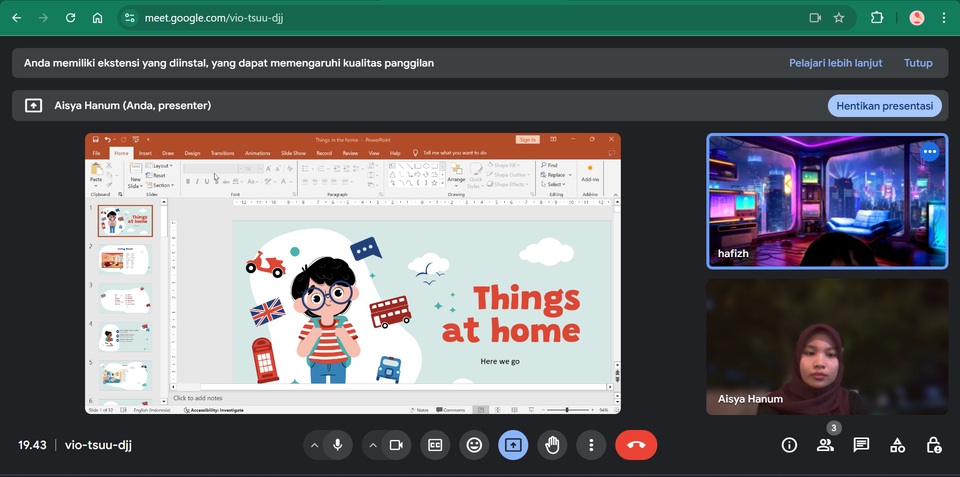Click Find in PowerPoint Editing group
This screenshot has width=960, height=477.
click(549, 165)
